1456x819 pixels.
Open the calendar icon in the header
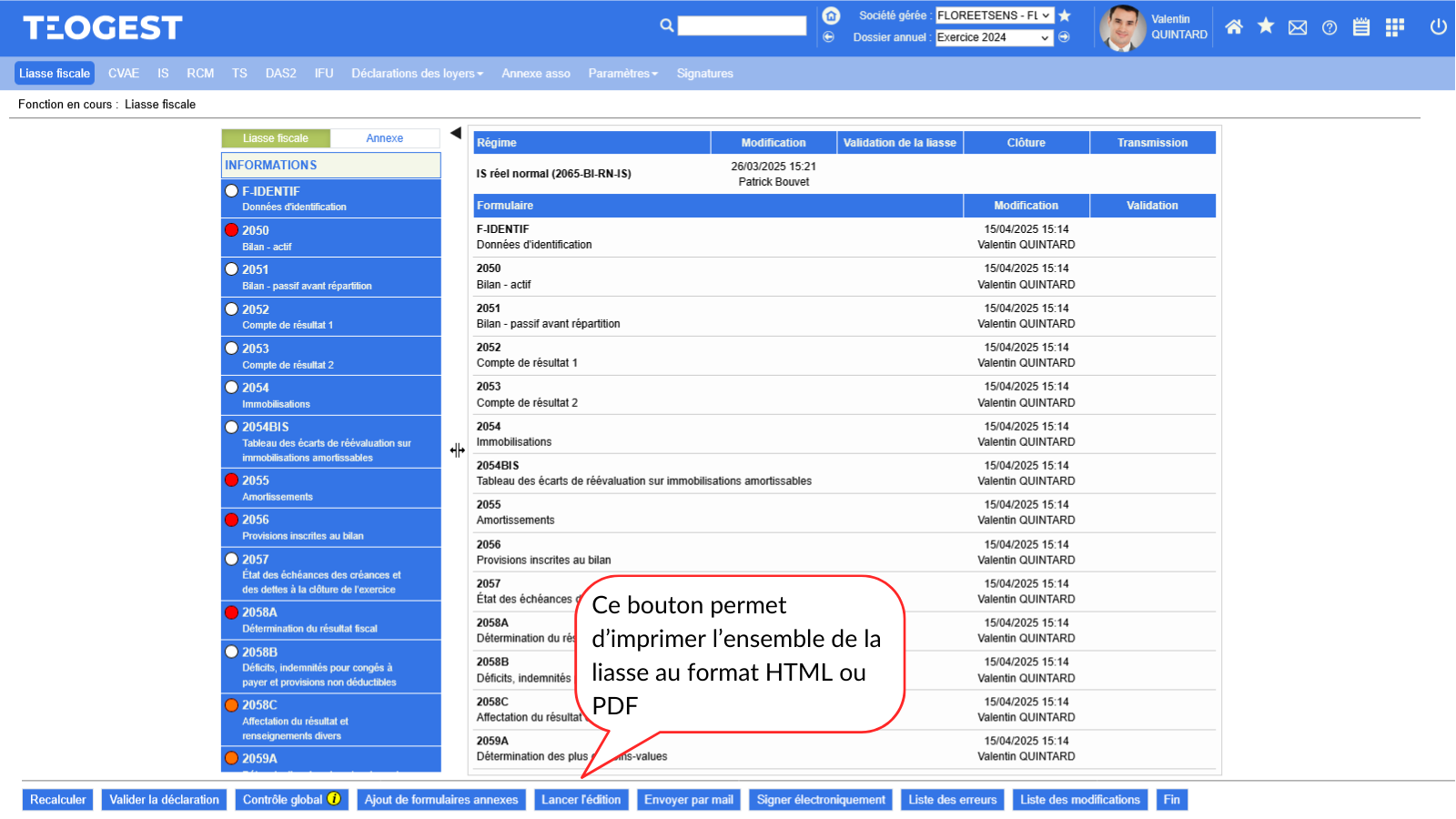(x=1361, y=27)
